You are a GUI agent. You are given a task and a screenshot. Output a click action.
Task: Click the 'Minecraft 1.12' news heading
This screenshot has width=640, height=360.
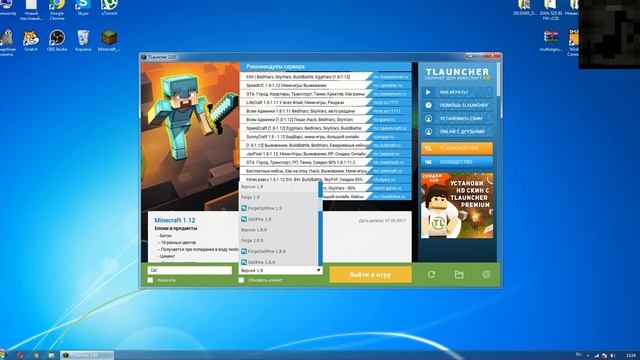175,220
